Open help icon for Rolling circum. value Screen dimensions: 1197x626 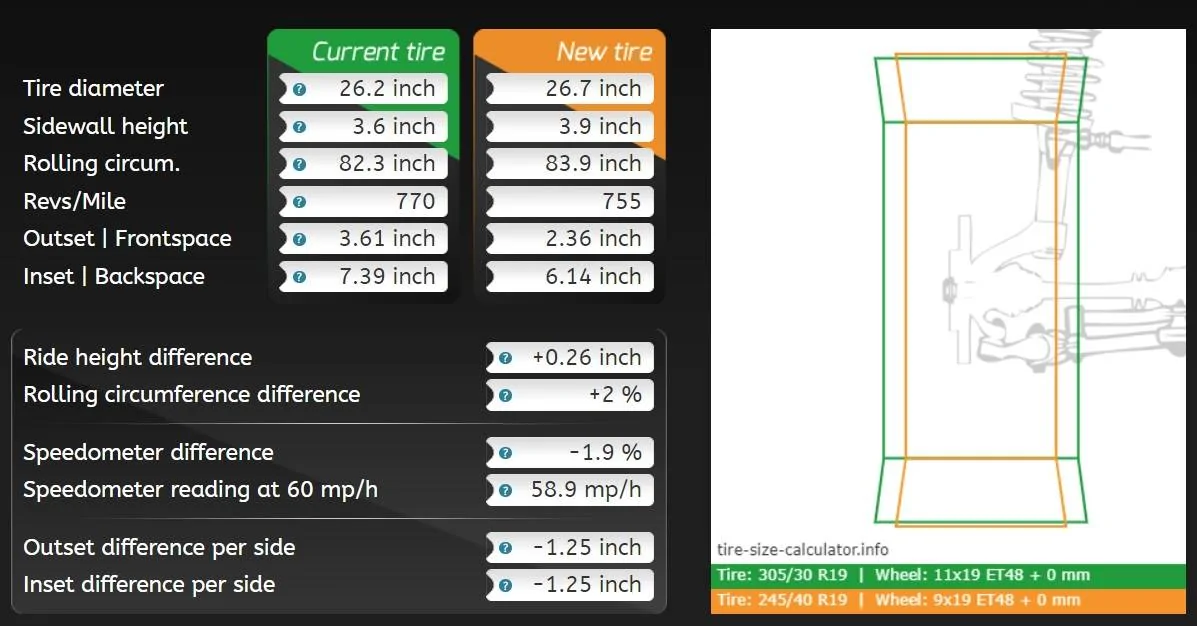299,164
